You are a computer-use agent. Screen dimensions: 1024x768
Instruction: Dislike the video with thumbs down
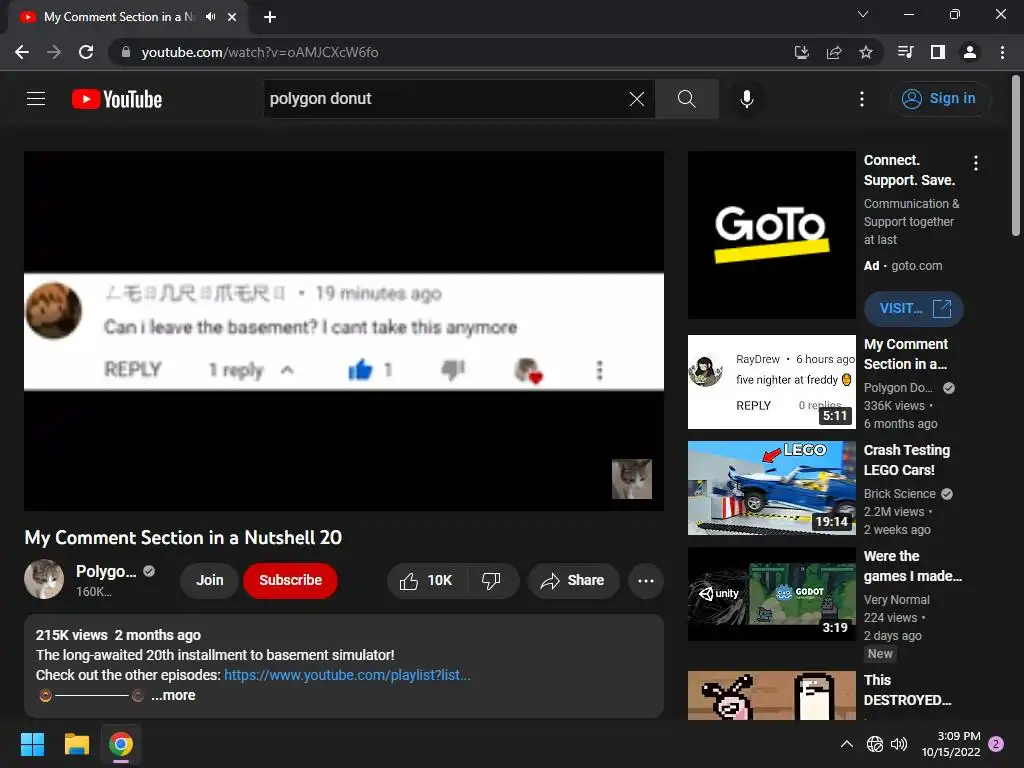(491, 581)
